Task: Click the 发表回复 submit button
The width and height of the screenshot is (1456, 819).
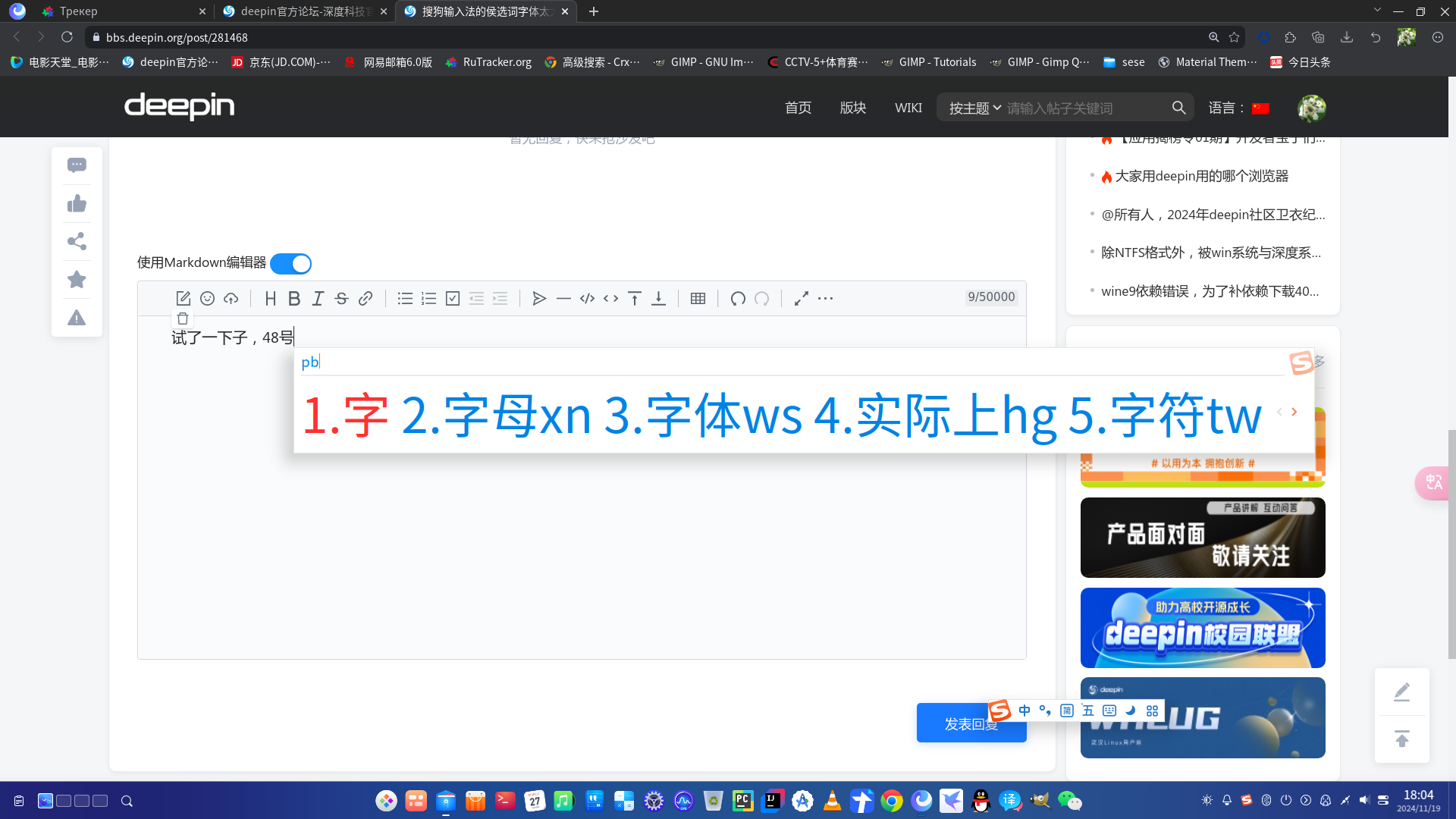Action: coord(971,723)
